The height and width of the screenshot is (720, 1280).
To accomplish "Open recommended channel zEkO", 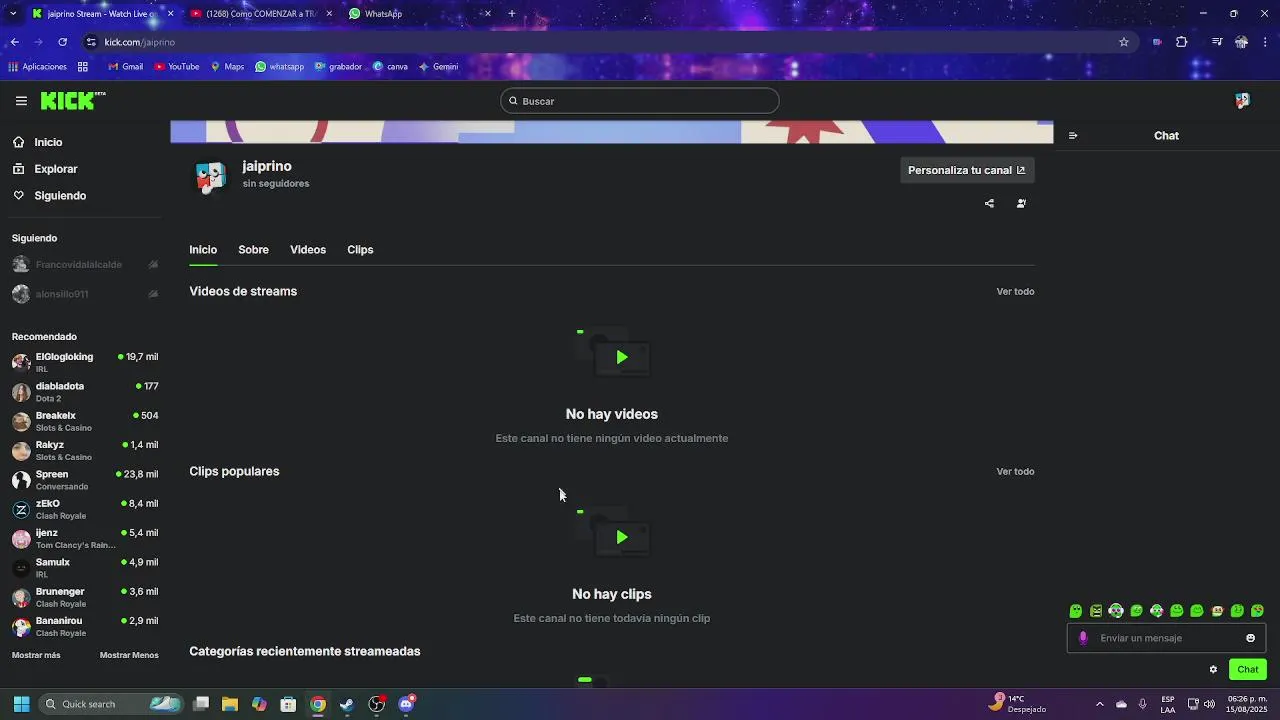I will (x=85, y=509).
